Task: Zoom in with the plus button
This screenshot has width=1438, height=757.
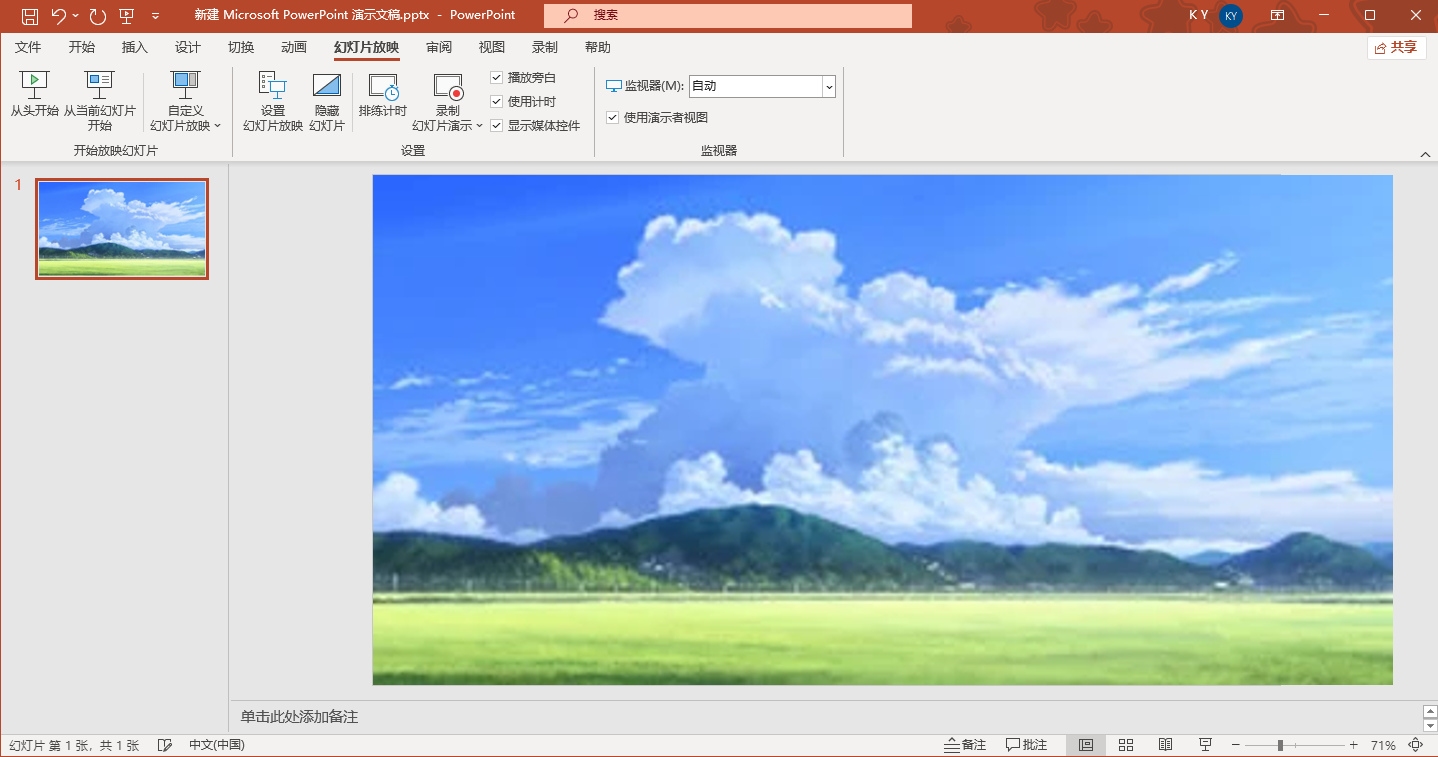Action: click(1354, 746)
